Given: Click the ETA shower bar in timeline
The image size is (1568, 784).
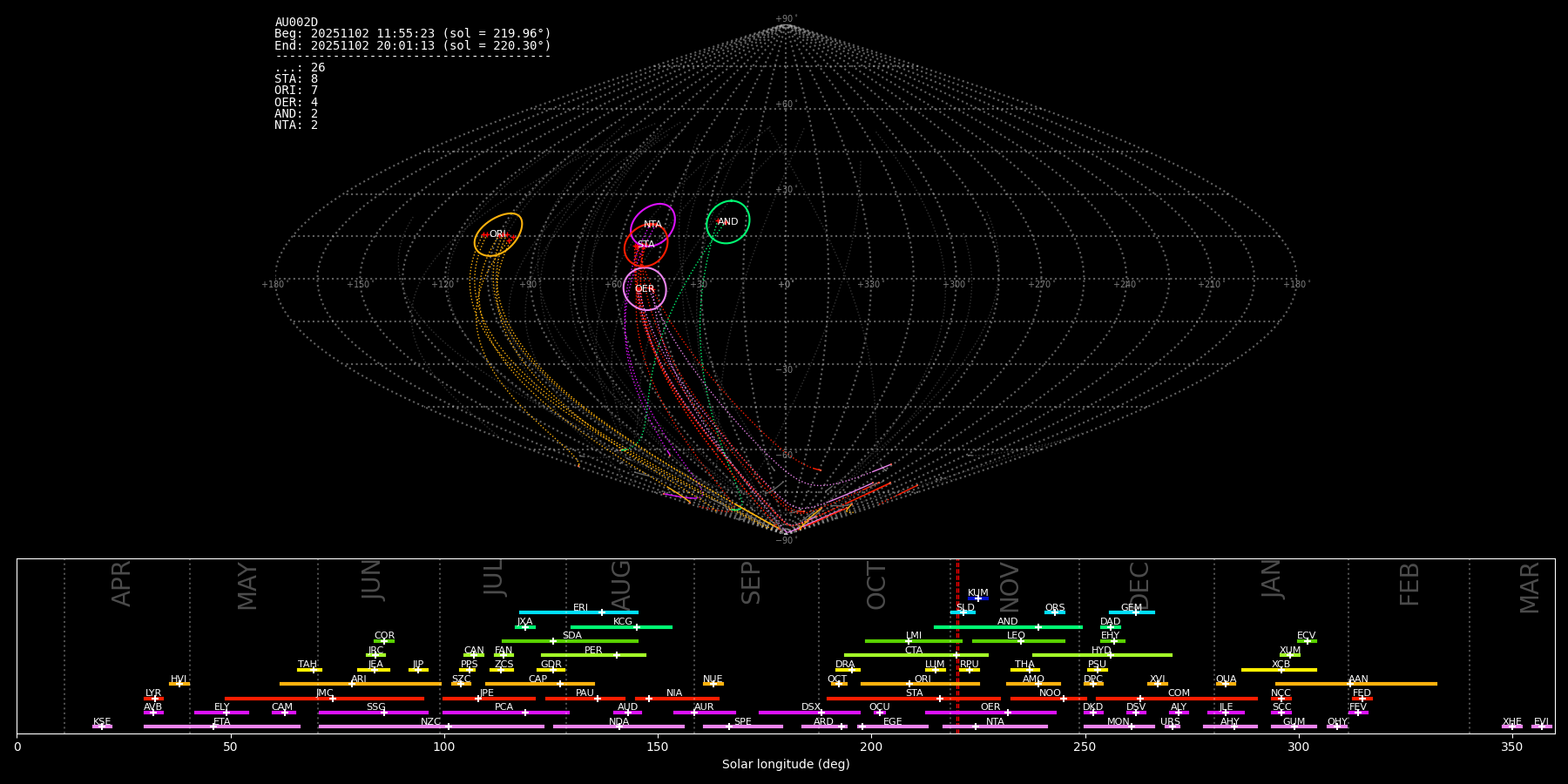Looking at the screenshot, I should [x=222, y=727].
